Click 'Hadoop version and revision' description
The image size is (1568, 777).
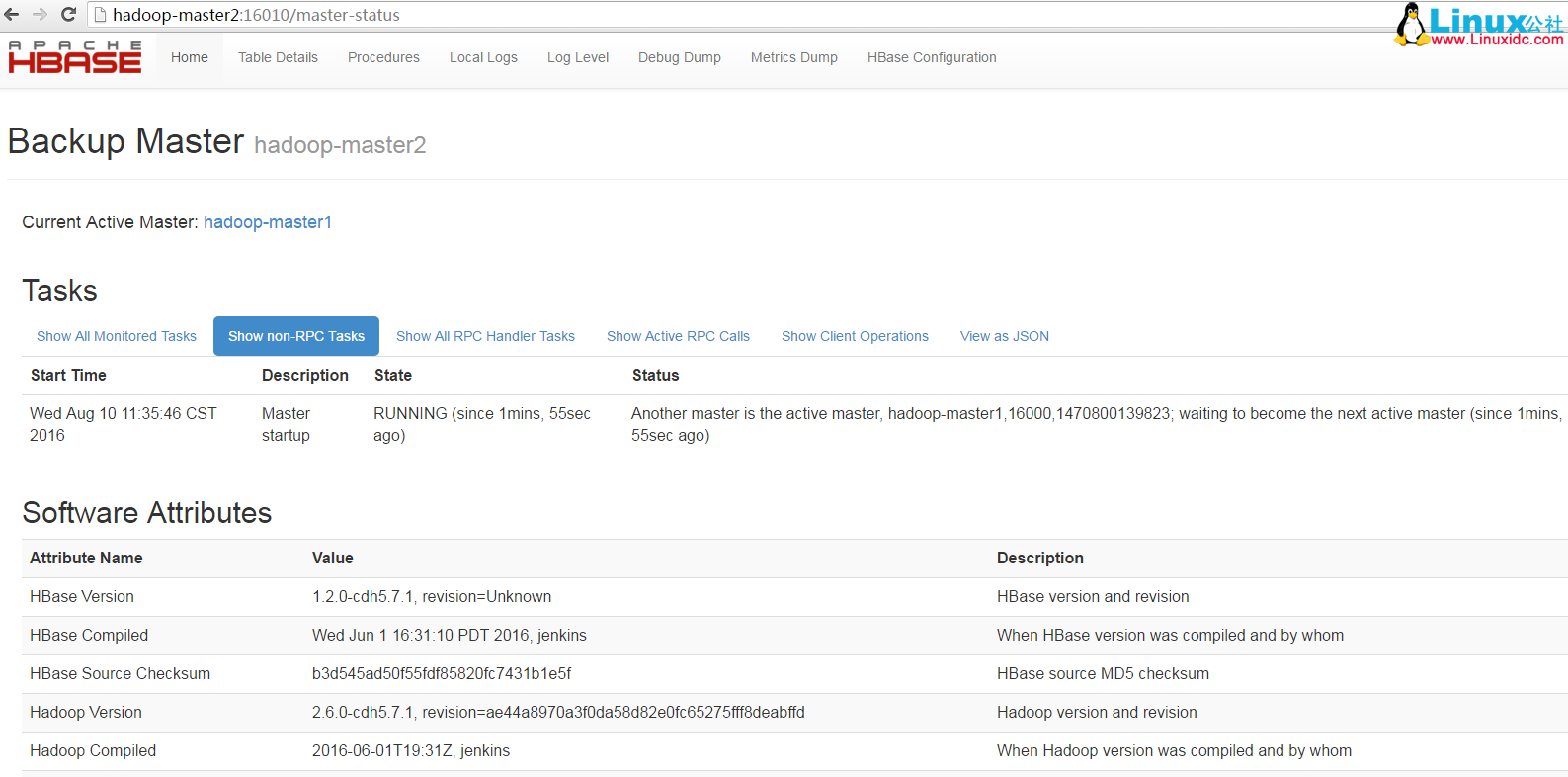pyautogui.click(x=1097, y=712)
